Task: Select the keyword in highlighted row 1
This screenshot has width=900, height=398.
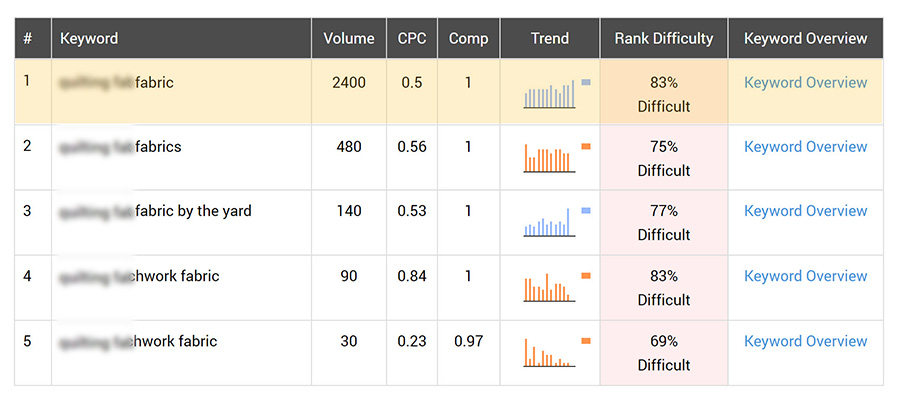Action: [117, 83]
